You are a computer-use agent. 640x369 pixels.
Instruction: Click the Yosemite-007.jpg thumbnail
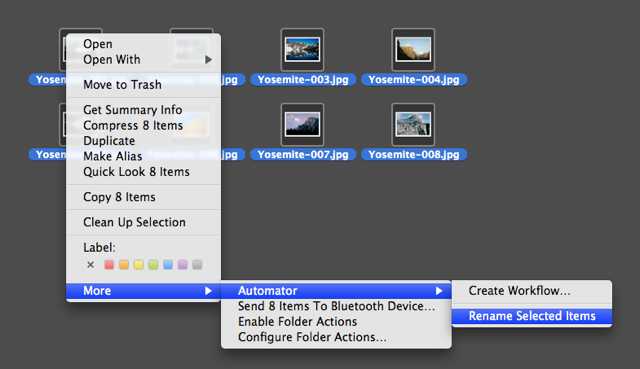tap(302, 124)
